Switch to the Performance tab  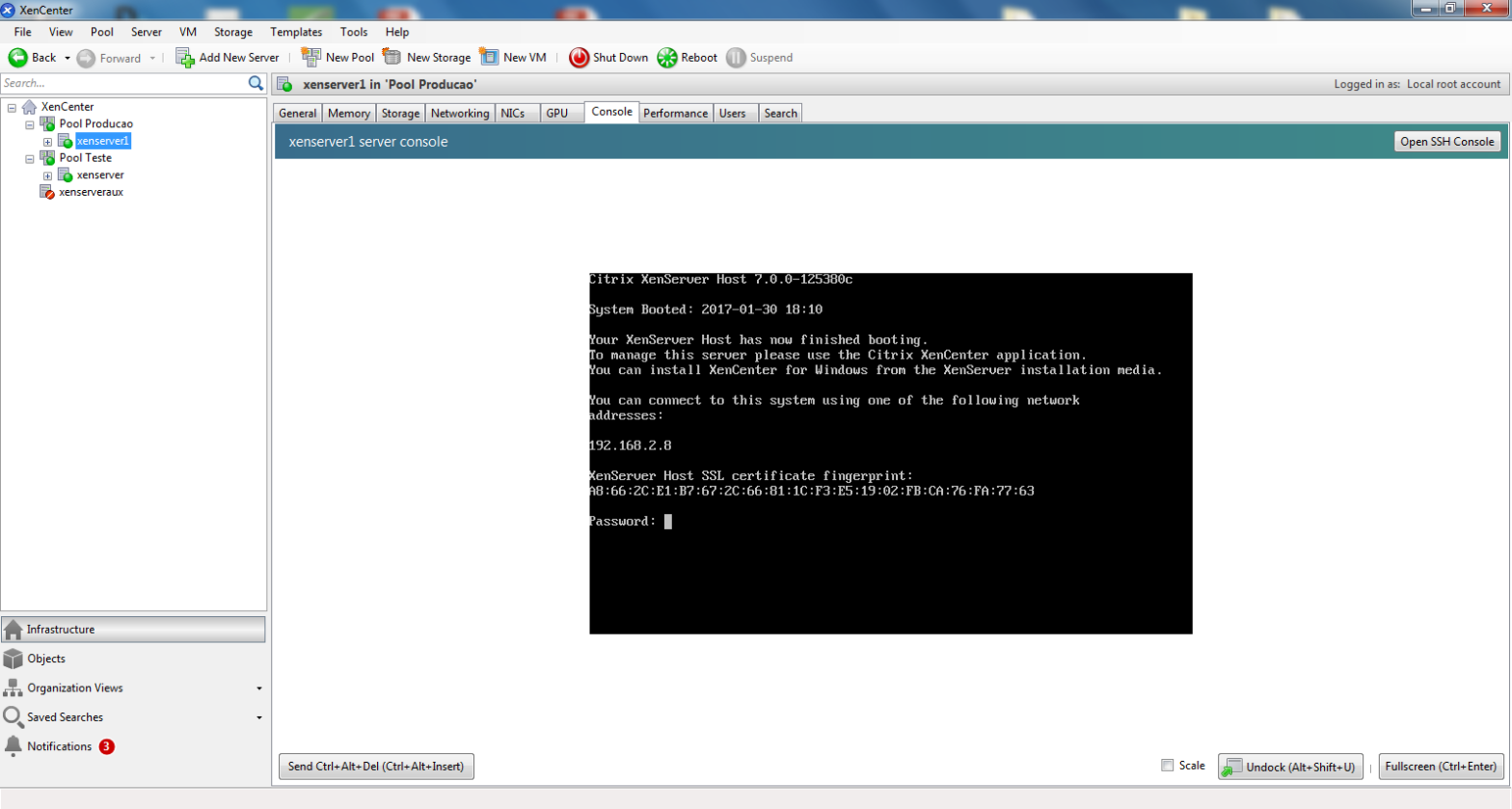(x=676, y=114)
